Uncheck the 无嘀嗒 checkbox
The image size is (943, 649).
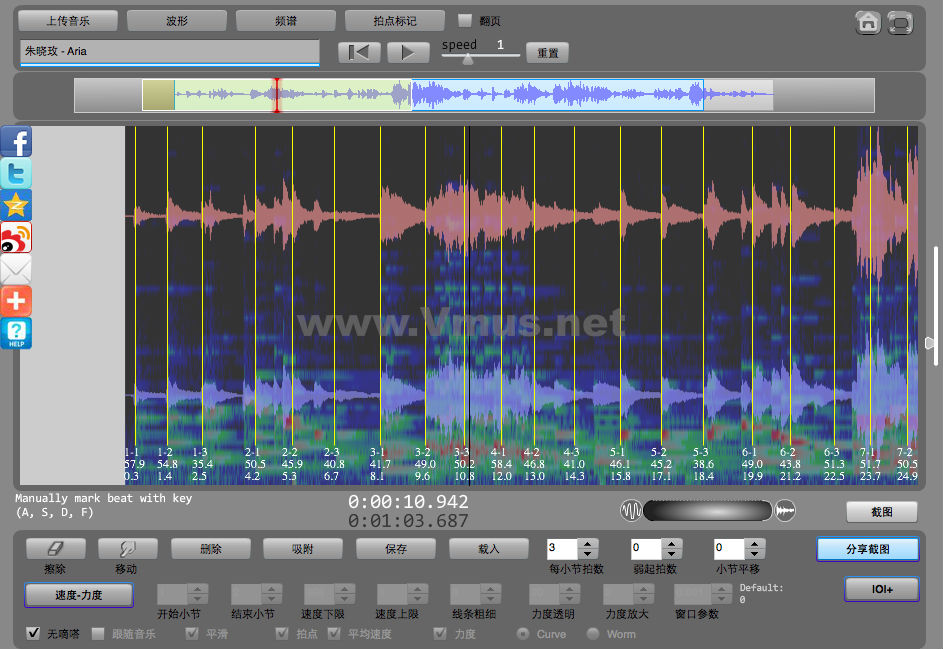[x=33, y=634]
